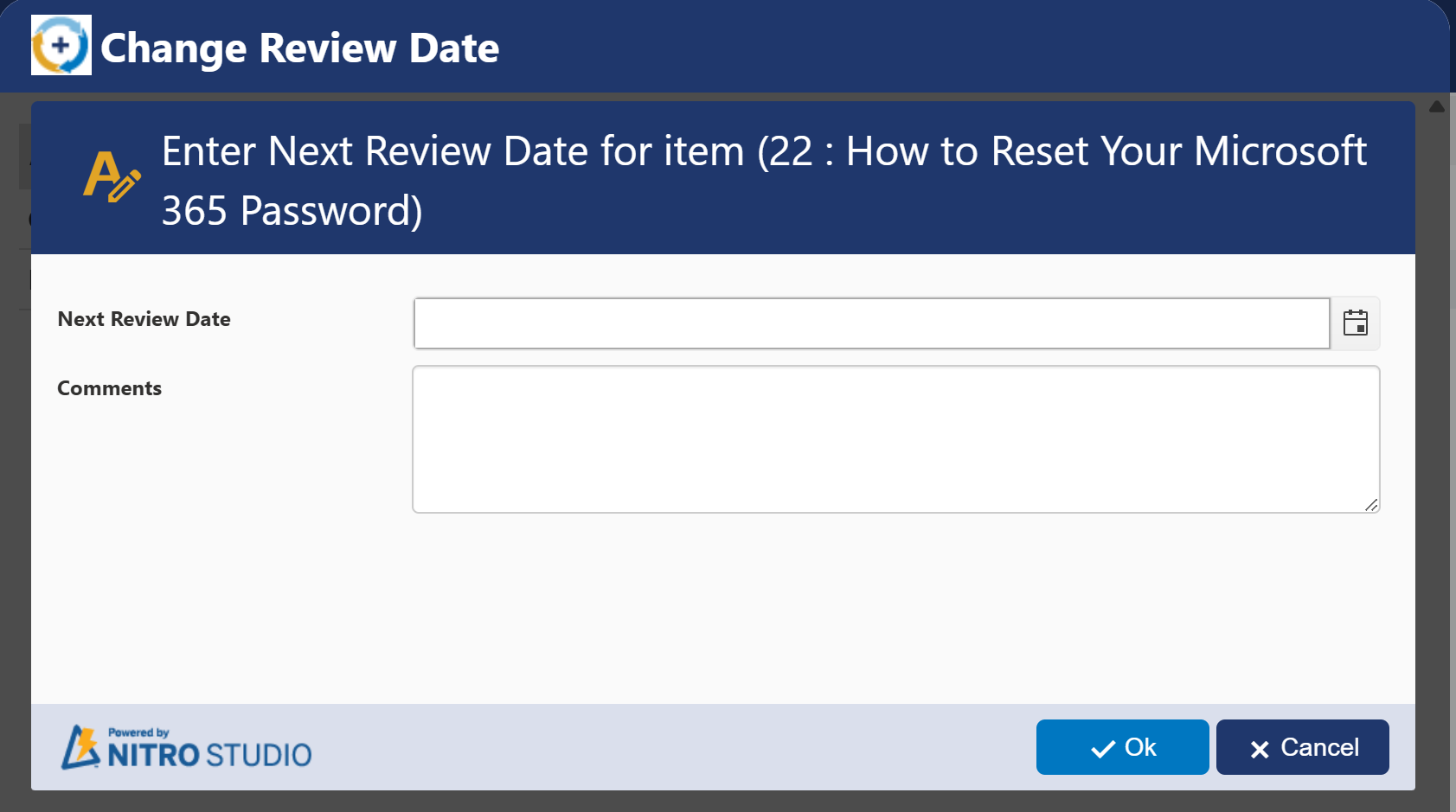Focus the Next Review Date input field
The height and width of the screenshot is (812, 1456).
click(871, 323)
